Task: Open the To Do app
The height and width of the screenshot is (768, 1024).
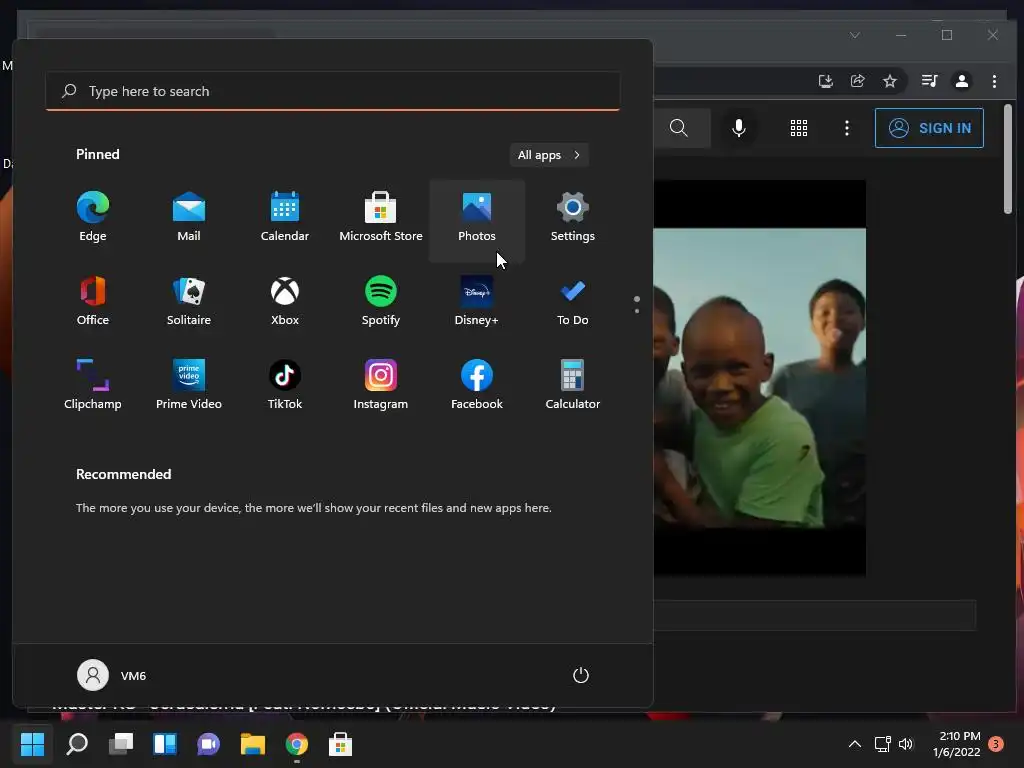Action: [573, 301]
